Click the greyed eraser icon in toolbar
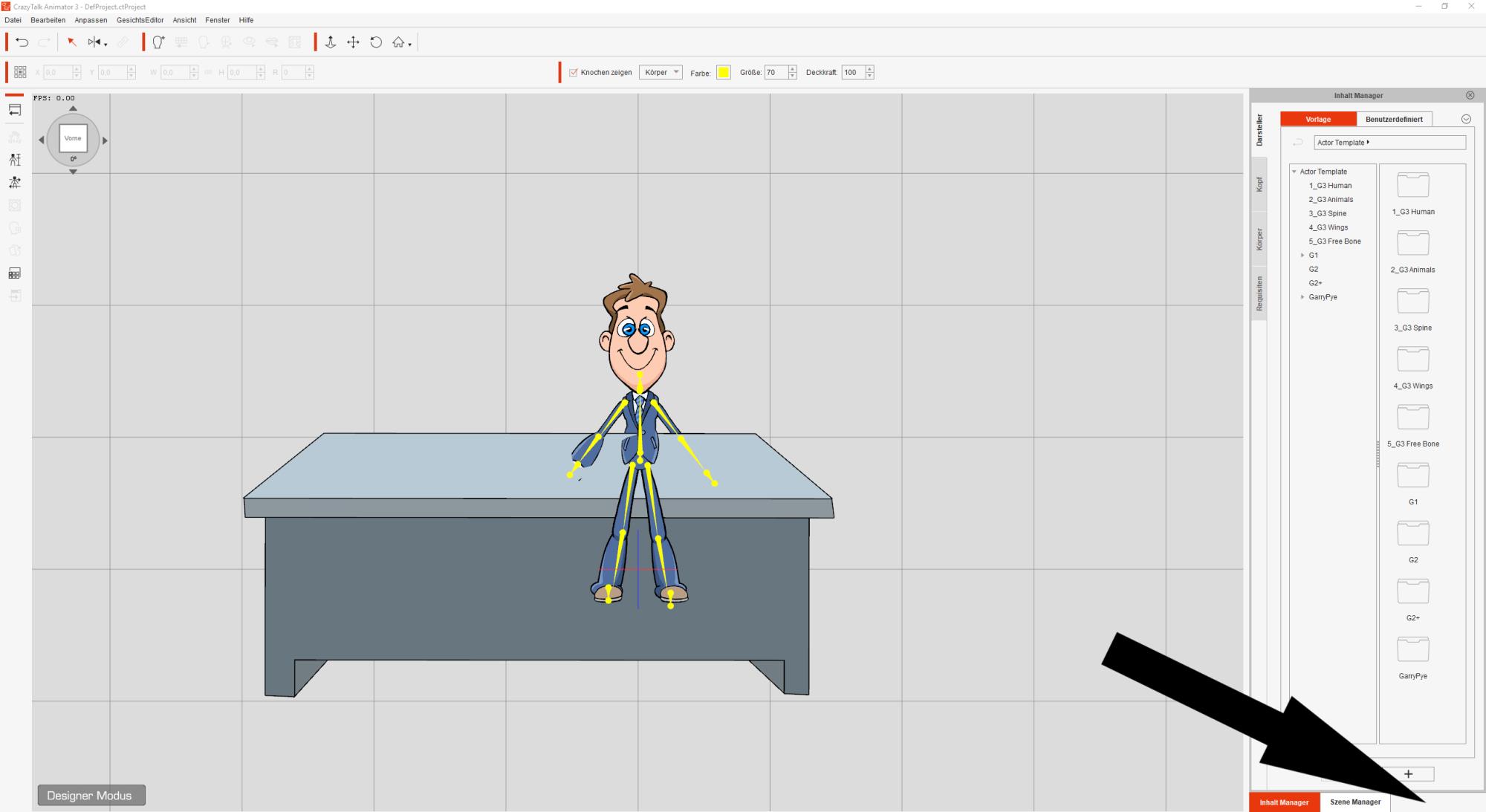This screenshot has width=1486, height=812. click(x=123, y=42)
